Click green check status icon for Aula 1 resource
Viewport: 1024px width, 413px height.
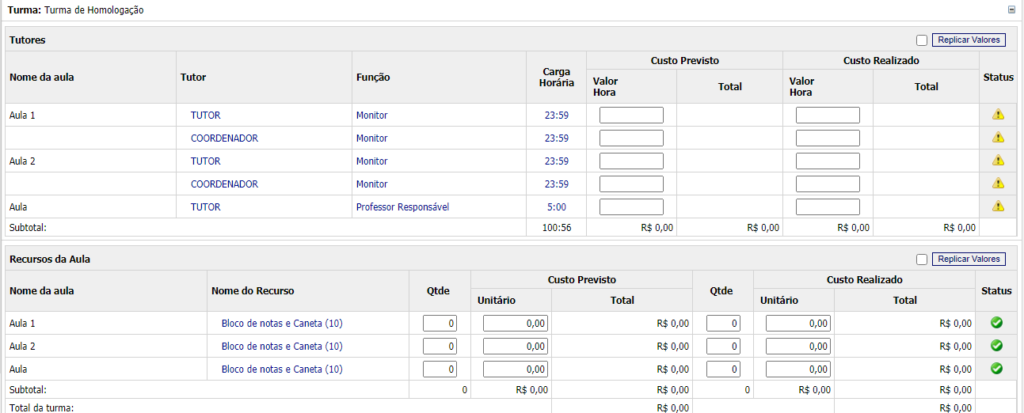[x=996, y=323]
